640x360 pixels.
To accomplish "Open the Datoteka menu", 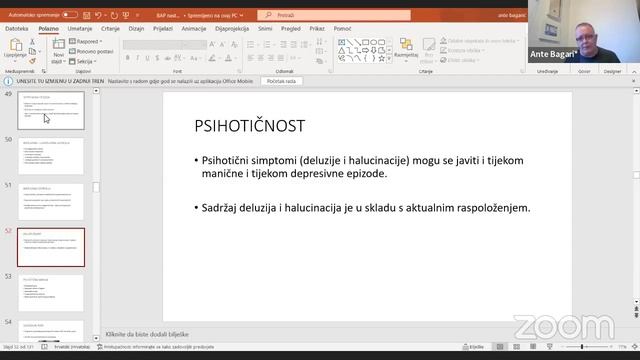I will pyautogui.click(x=17, y=29).
